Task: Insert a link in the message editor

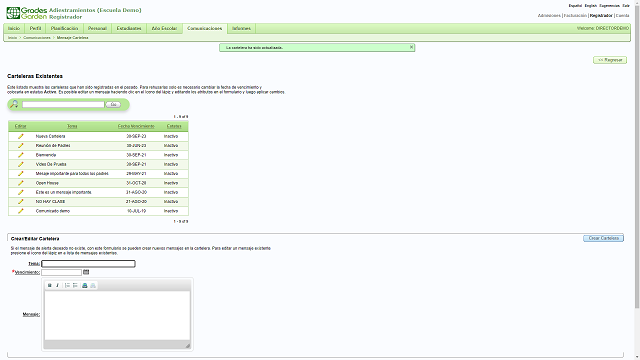Action: coord(85,285)
